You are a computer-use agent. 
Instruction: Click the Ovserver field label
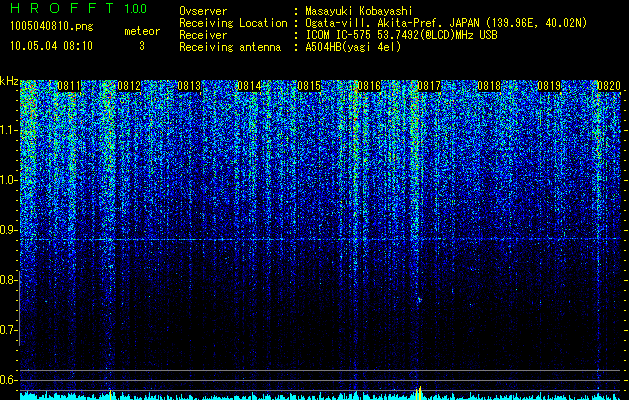point(203,11)
